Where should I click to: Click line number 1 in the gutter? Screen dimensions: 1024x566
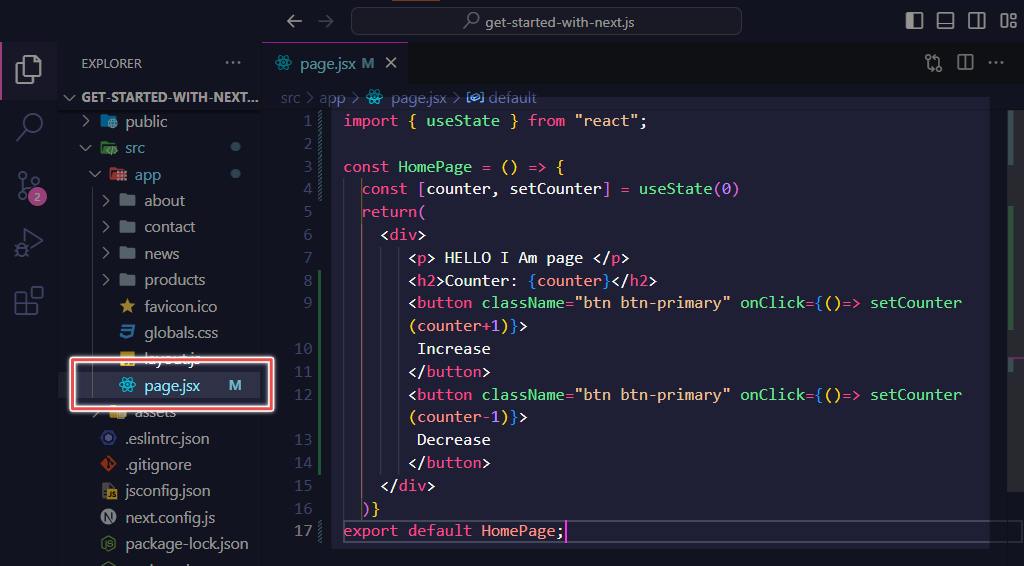coord(308,121)
